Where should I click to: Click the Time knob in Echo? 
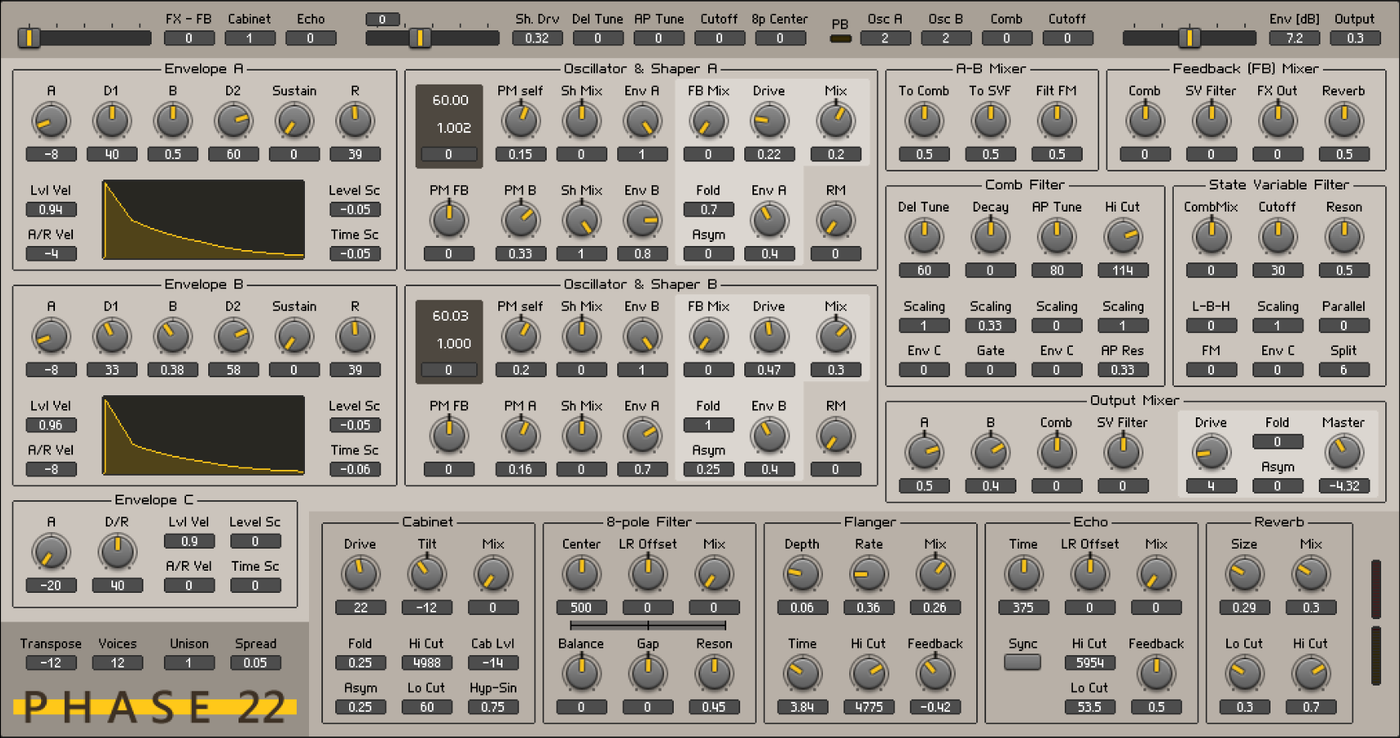pos(1023,574)
